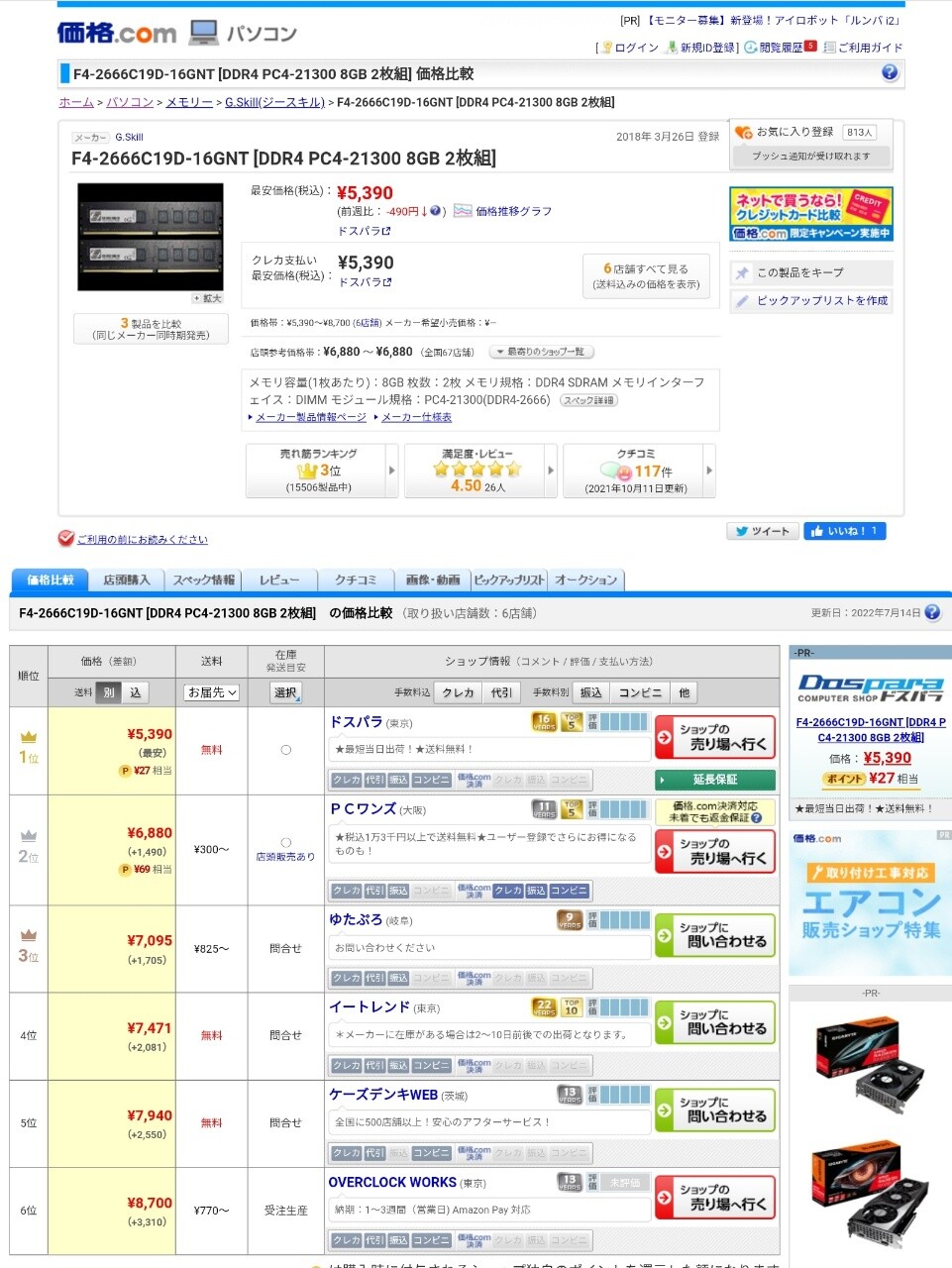Switch to the スペック情報 tab
This screenshot has height=1268, width=952.
pyautogui.click(x=204, y=581)
